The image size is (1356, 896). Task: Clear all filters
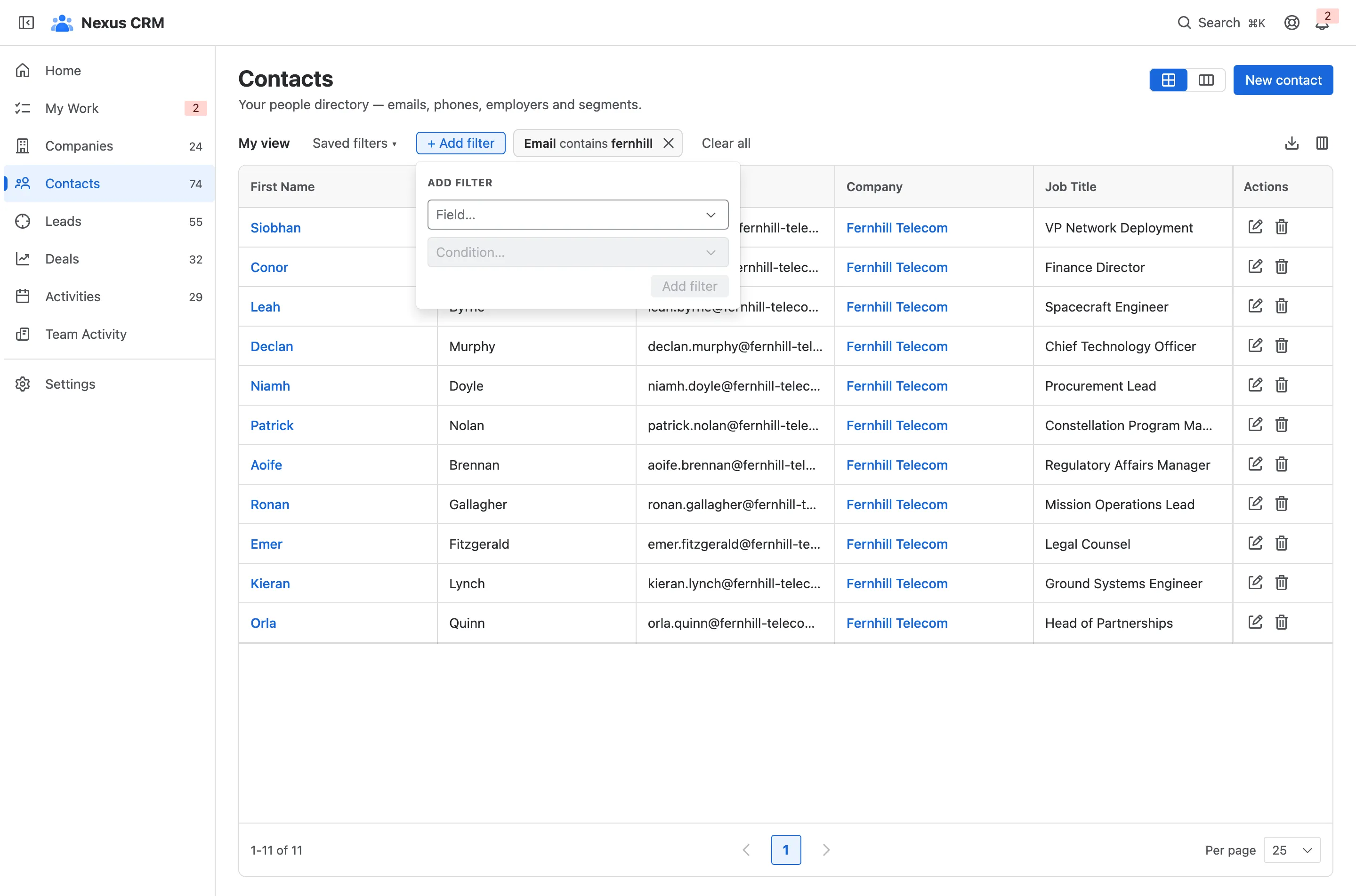coord(726,143)
